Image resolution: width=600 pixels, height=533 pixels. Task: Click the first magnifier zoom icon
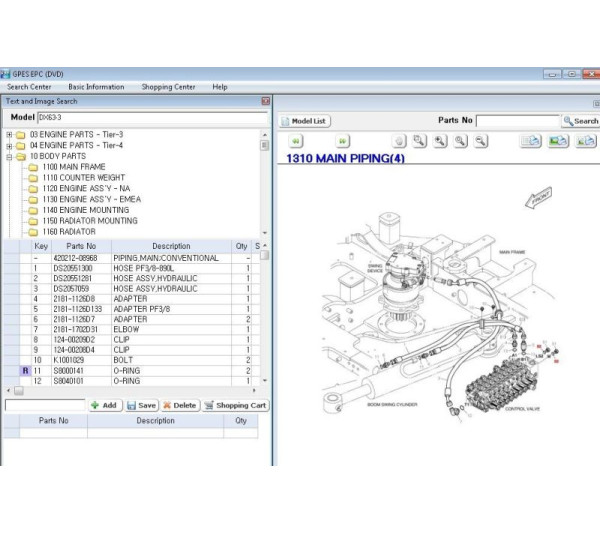point(420,142)
